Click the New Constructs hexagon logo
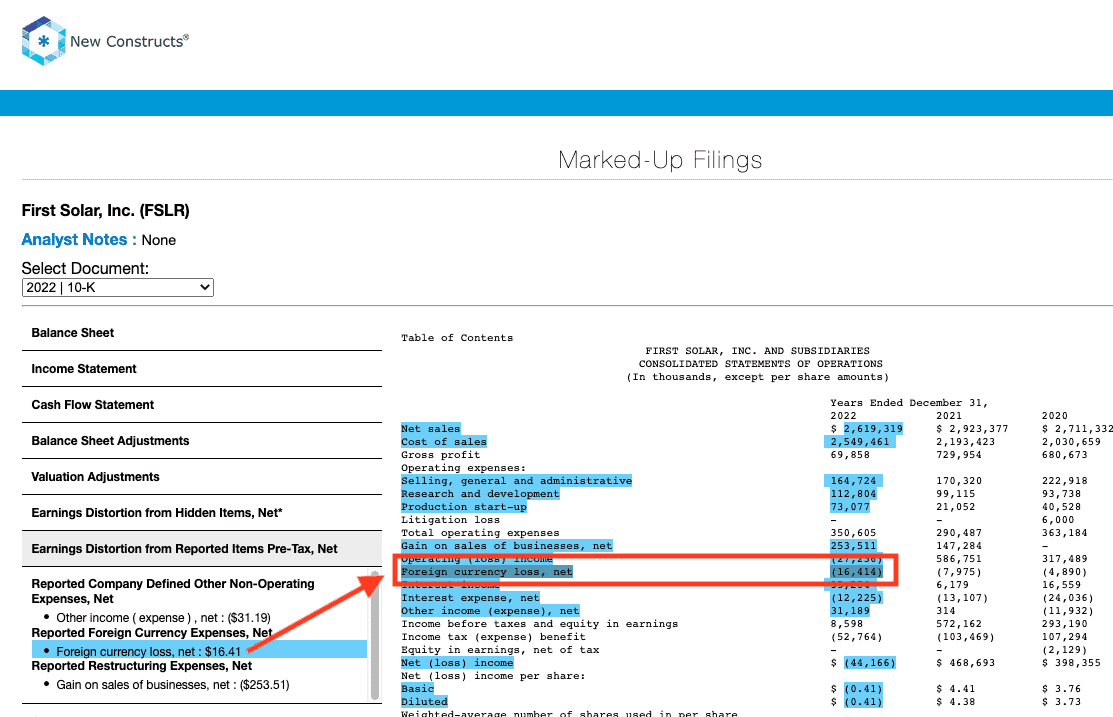 pyautogui.click(x=43, y=40)
